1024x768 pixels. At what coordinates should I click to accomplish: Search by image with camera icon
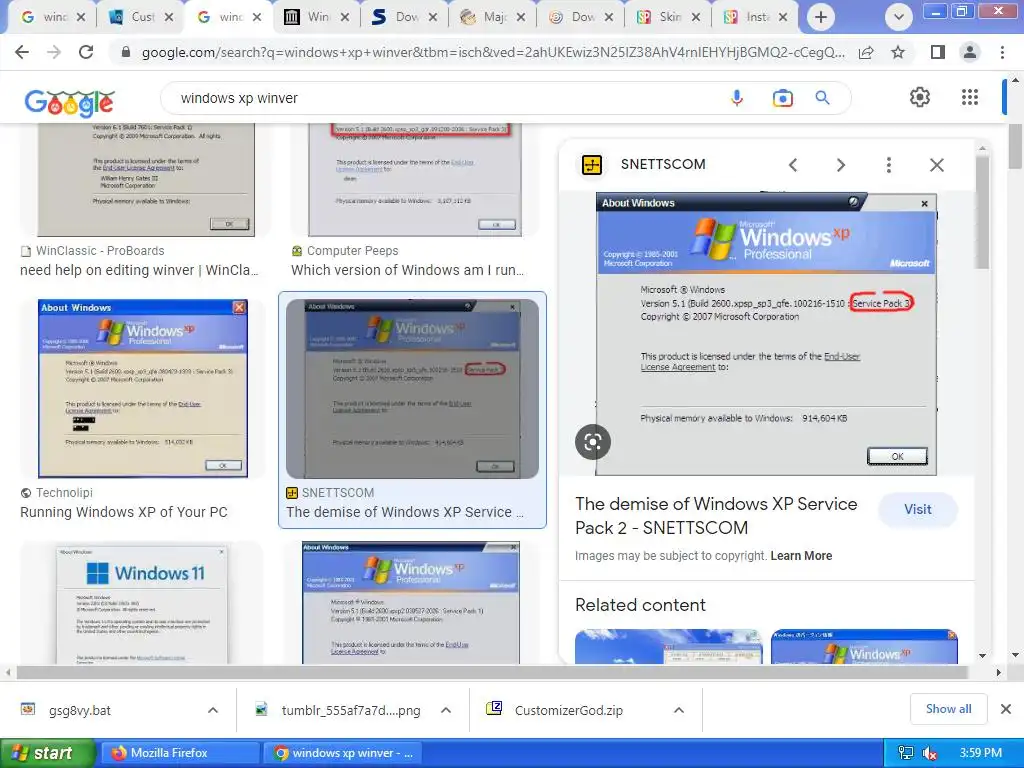(x=782, y=98)
